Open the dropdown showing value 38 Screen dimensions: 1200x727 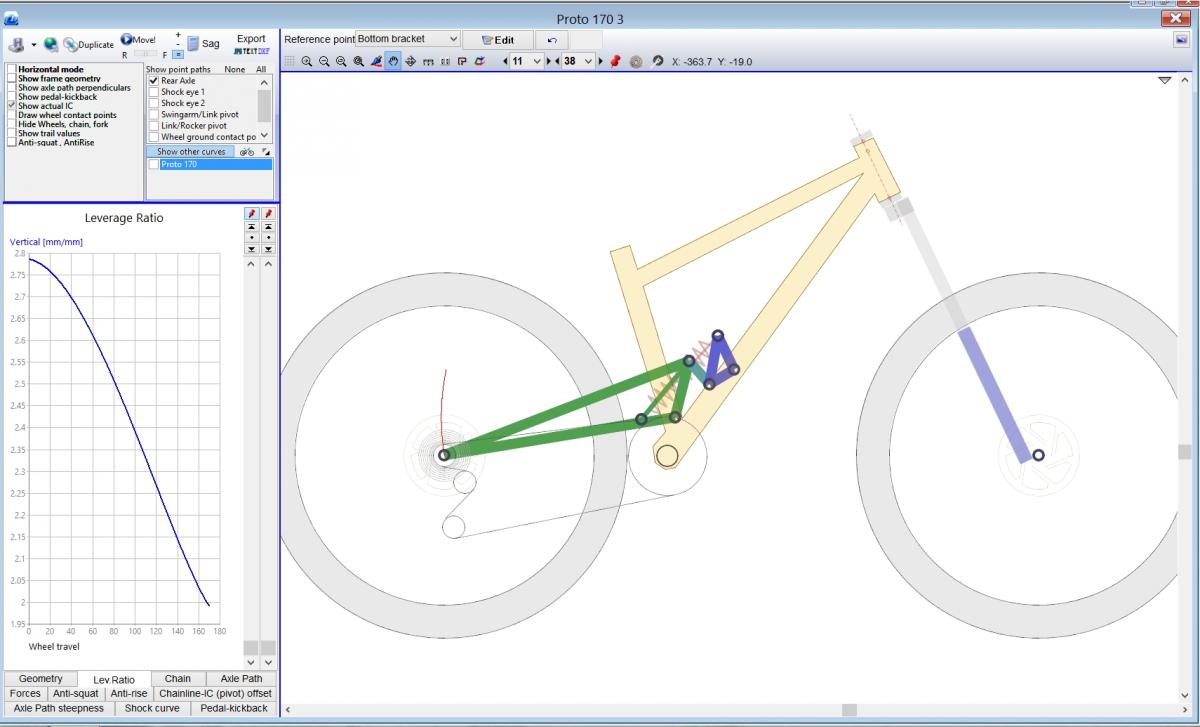tap(578, 61)
